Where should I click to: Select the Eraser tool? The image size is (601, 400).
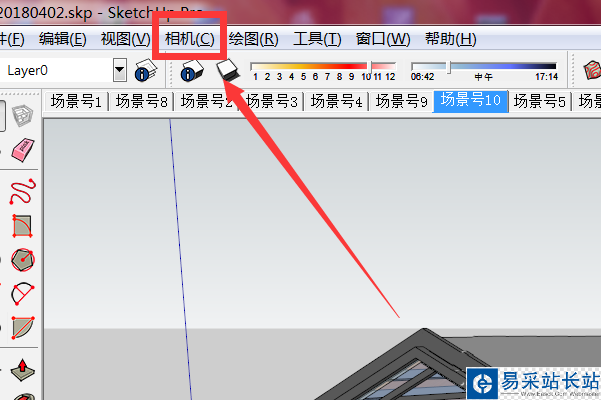coord(23,149)
